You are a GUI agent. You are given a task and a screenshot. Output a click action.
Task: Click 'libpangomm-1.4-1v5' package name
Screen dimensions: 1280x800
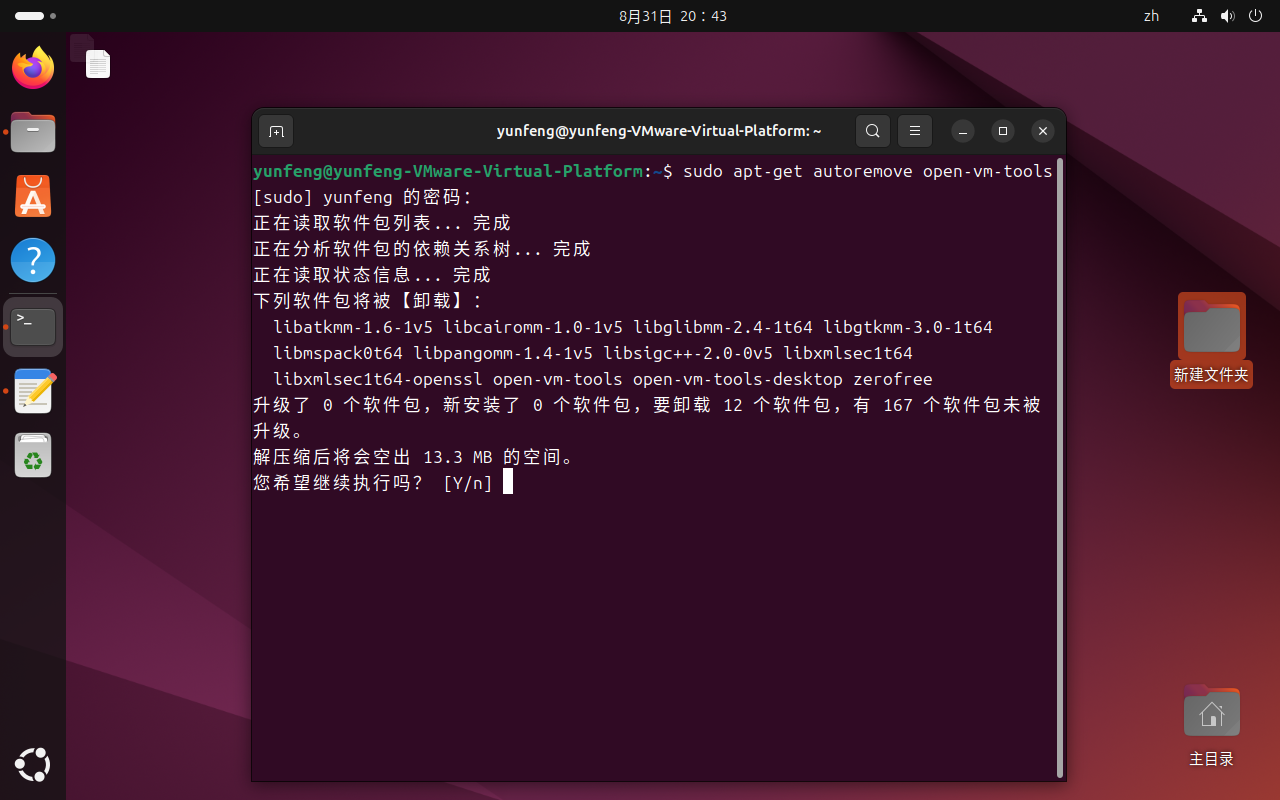tap(503, 354)
